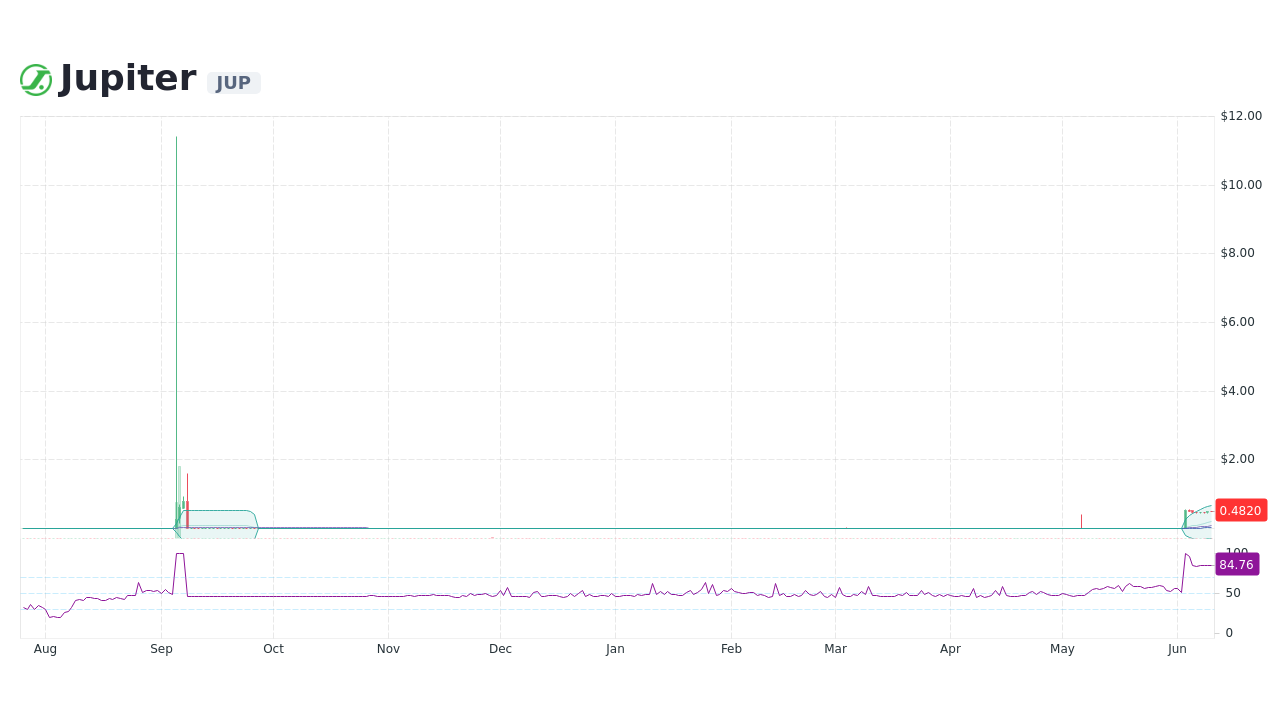The image size is (1280, 720).
Task: Select the JUP ticker badge
Action: [x=233, y=83]
